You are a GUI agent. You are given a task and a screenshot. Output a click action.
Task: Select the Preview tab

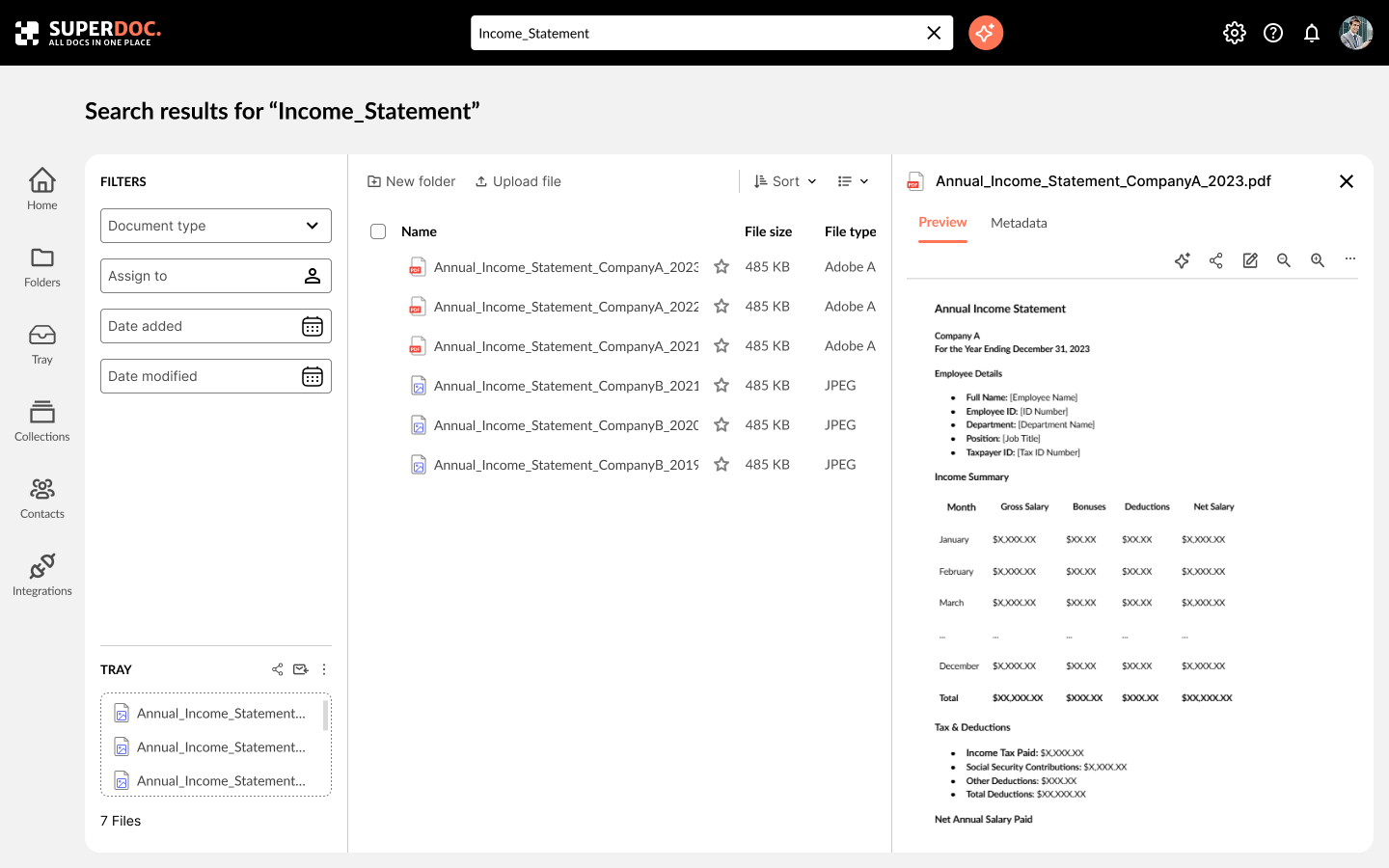942,223
